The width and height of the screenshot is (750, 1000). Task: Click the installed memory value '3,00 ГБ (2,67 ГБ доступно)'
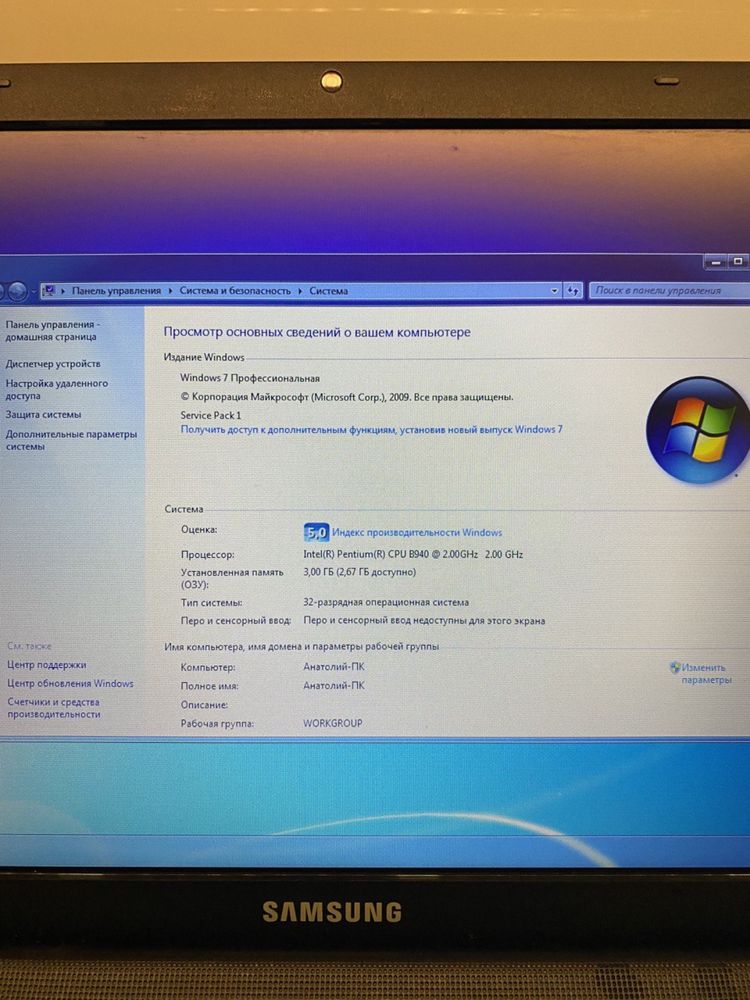click(x=360, y=572)
